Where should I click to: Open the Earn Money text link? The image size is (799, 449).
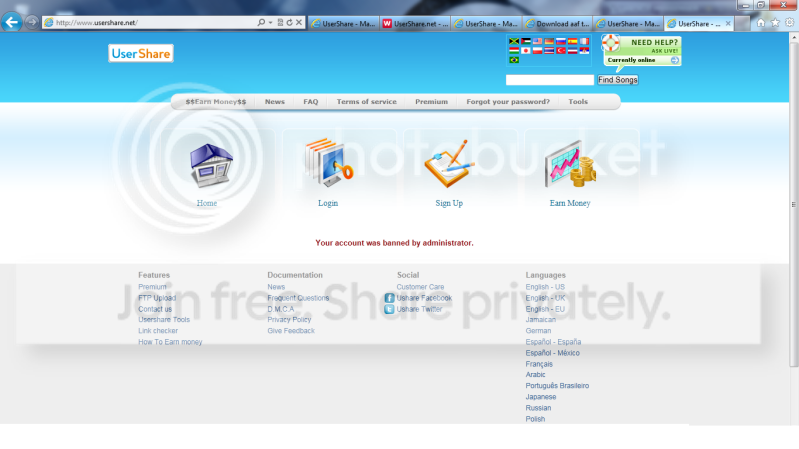pos(570,203)
